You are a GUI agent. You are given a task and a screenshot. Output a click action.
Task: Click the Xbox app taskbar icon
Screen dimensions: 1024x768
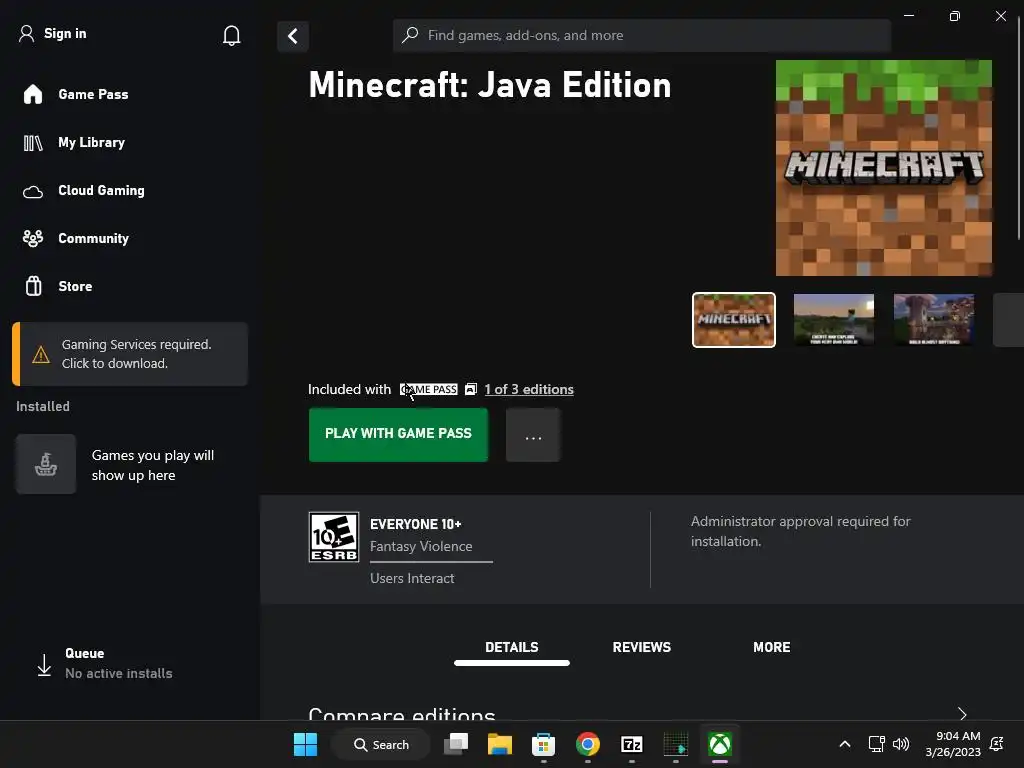[x=720, y=744]
